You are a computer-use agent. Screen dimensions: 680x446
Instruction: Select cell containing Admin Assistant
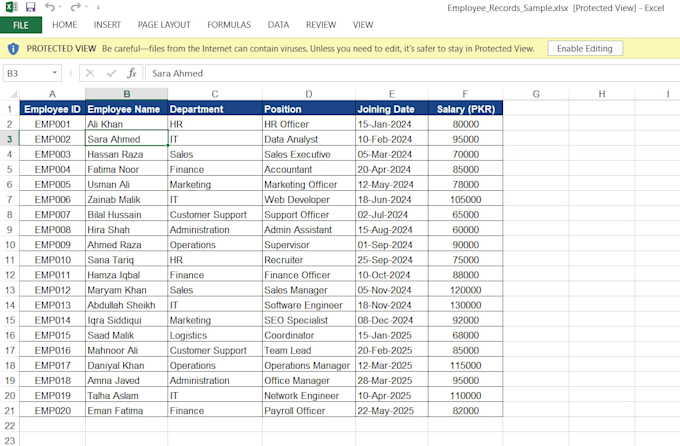[x=309, y=230]
